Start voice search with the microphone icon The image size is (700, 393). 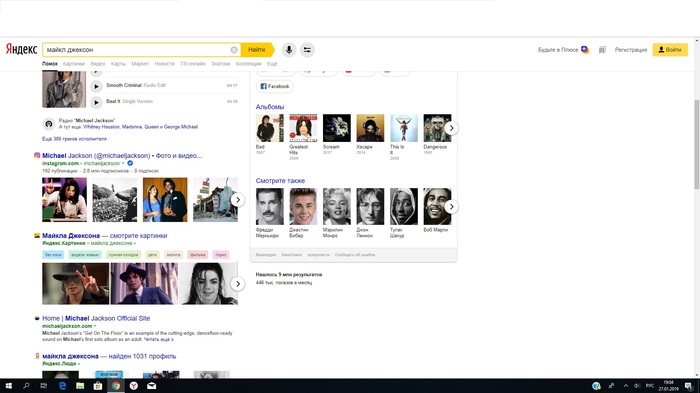pyautogui.click(x=289, y=50)
